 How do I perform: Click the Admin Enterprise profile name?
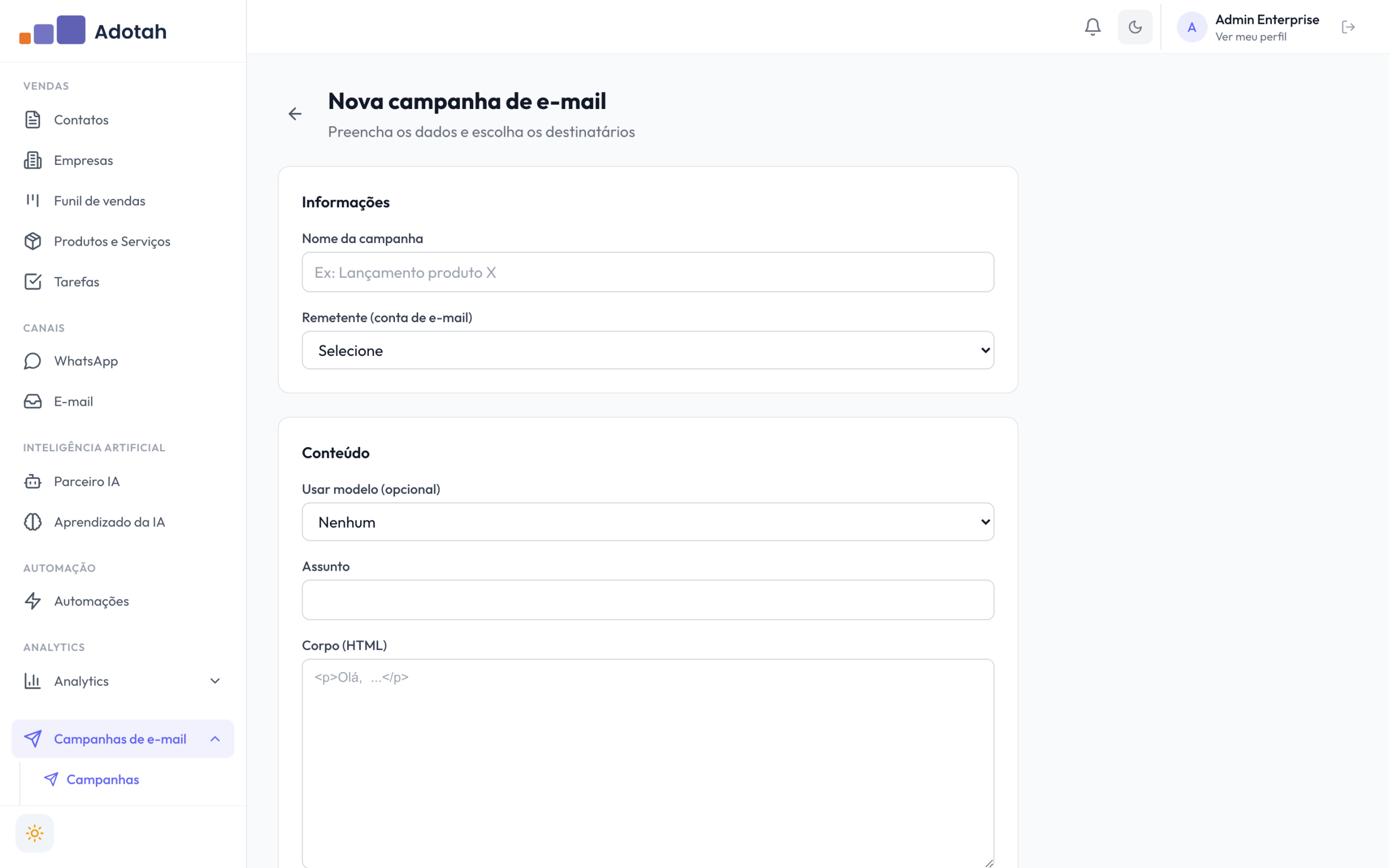pyautogui.click(x=1267, y=20)
